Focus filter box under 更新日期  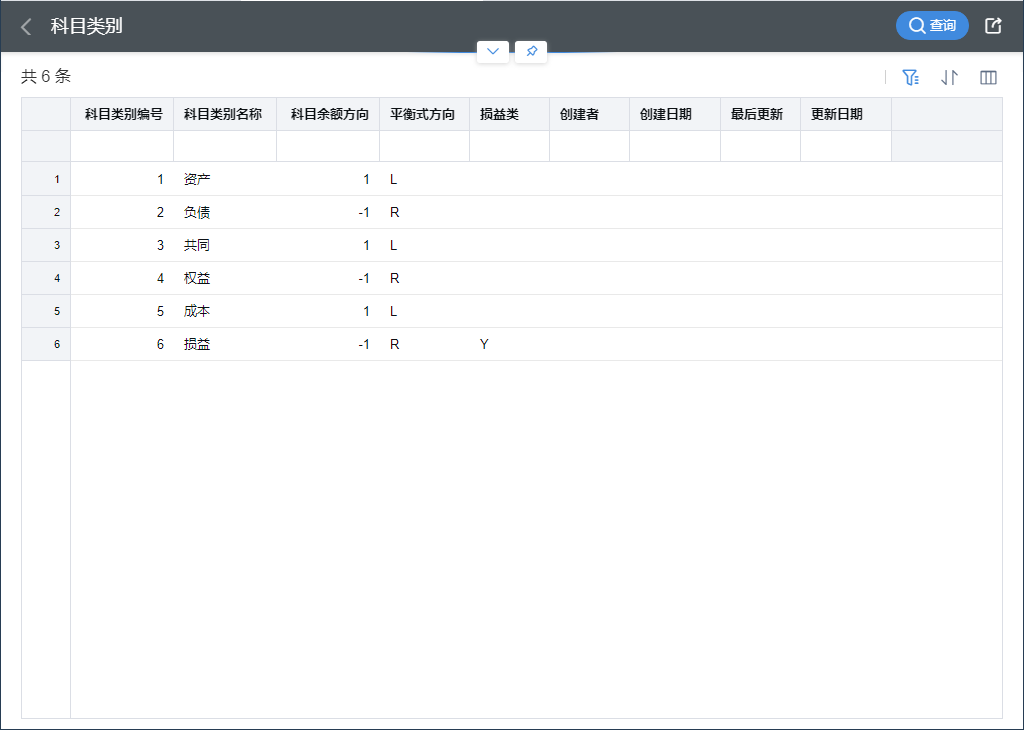pos(846,146)
